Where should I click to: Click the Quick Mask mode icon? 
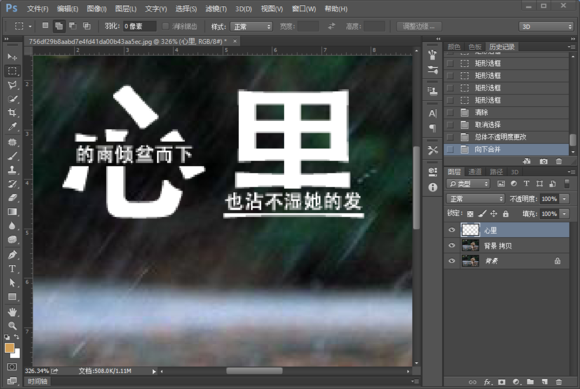click(12, 367)
